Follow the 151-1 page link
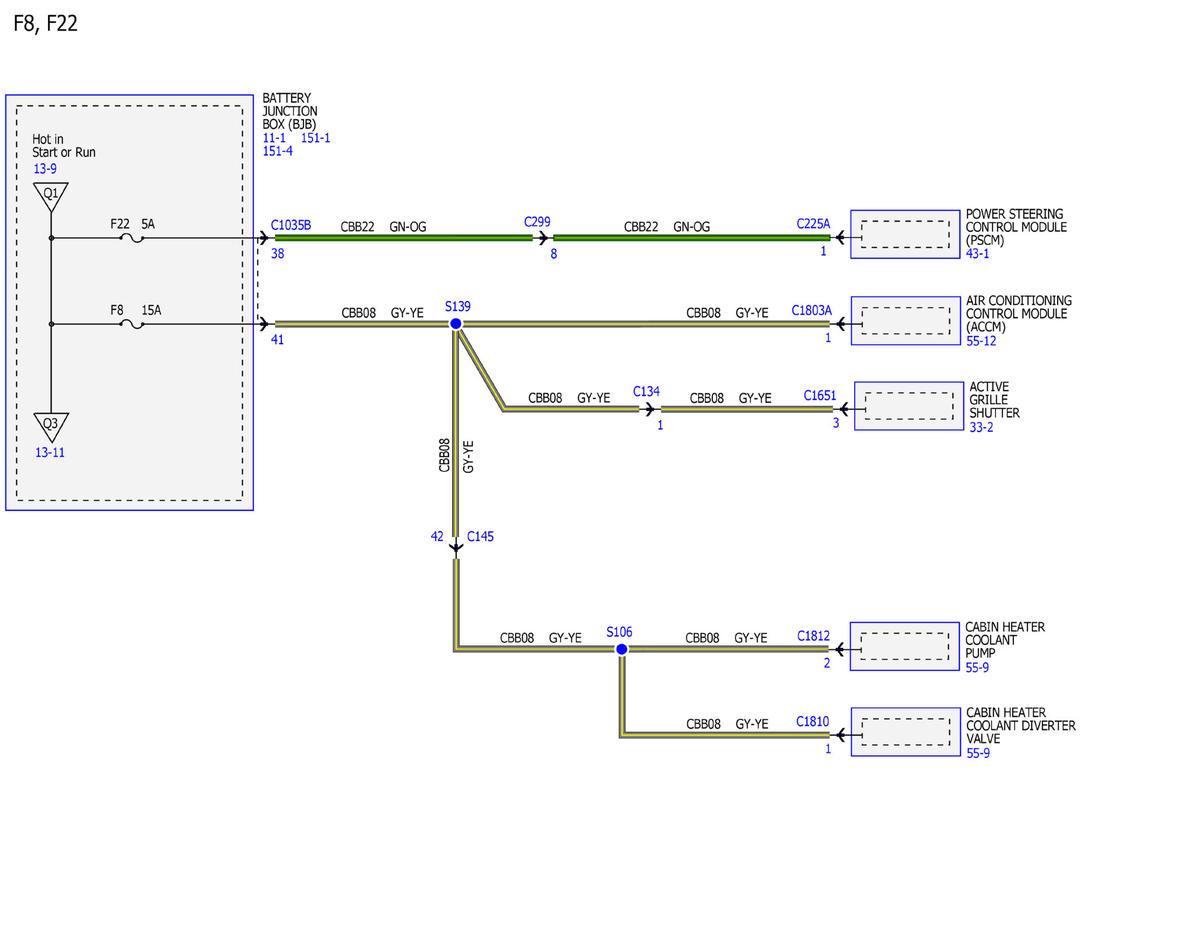This screenshot has height=927, width=1200. [315, 138]
